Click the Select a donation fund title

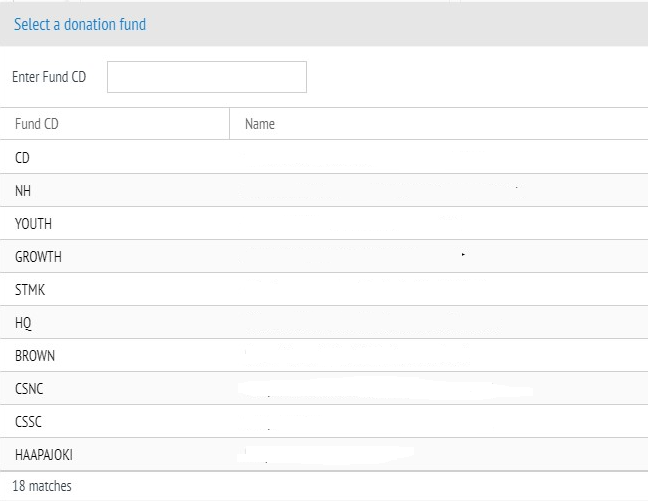point(80,24)
